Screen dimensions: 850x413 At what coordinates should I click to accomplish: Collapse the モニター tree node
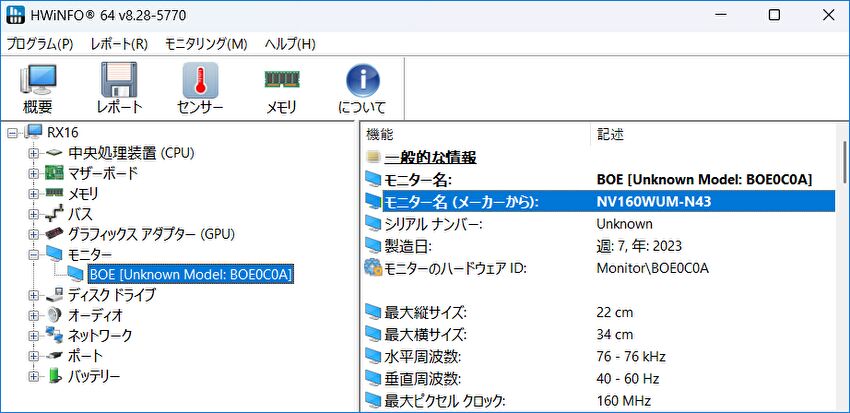[x=34, y=255]
